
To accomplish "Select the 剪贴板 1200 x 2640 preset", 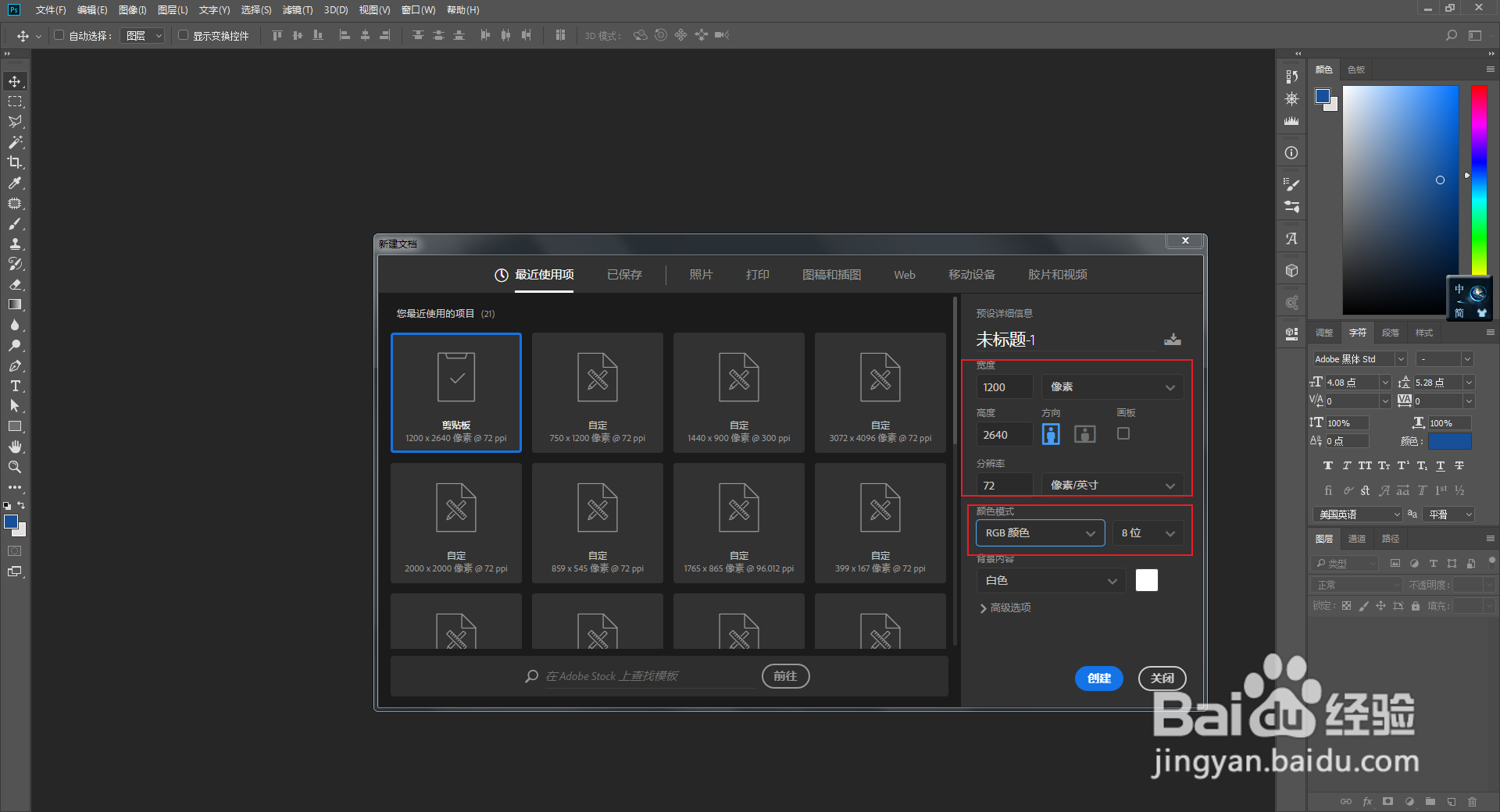I will [456, 393].
